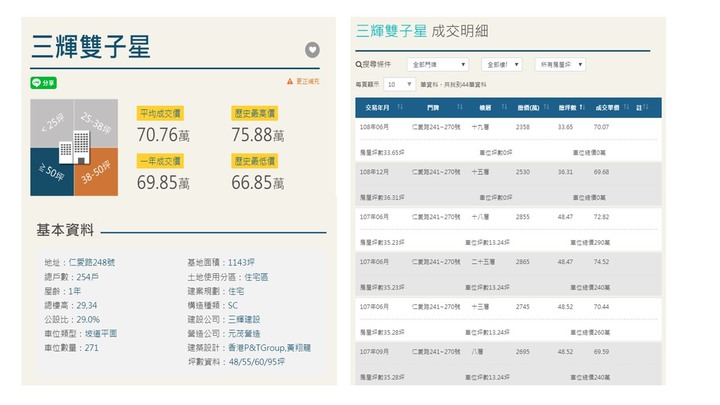Click the 更正補充 warning link
The width and height of the screenshot is (720, 405).
[306, 80]
